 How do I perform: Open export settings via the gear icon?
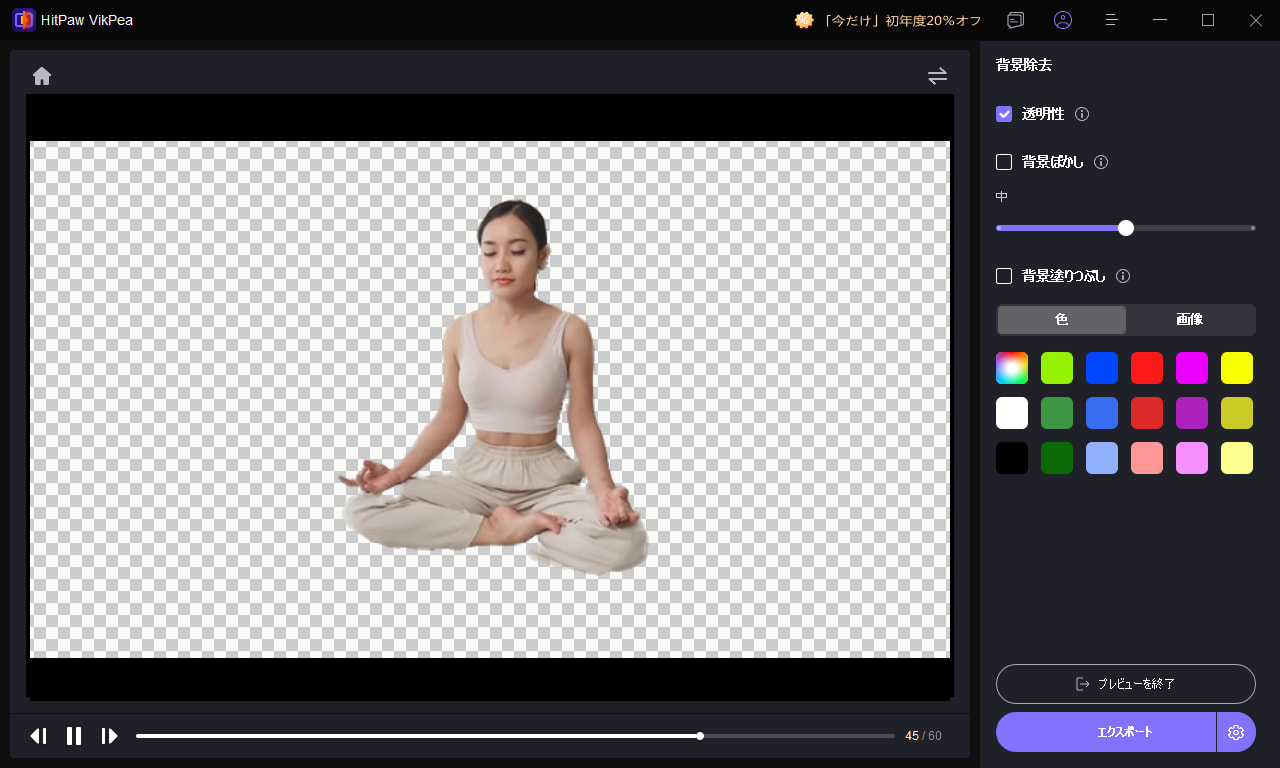click(1236, 731)
